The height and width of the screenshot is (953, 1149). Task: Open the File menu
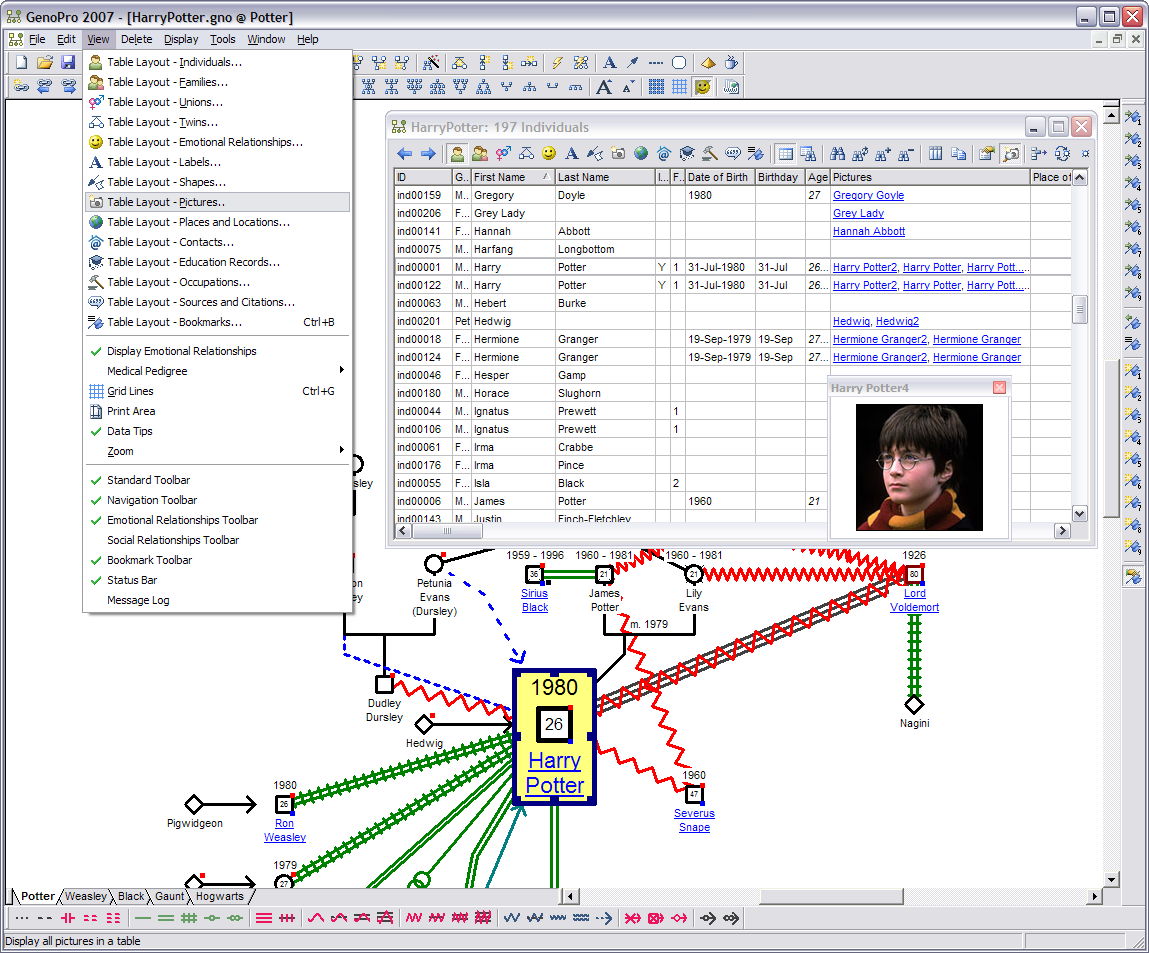click(37, 40)
